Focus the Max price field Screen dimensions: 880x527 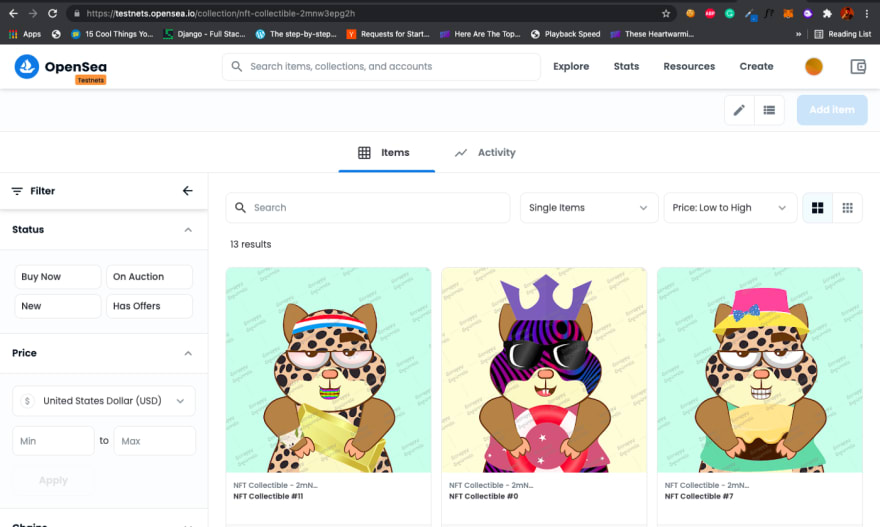[154, 441]
